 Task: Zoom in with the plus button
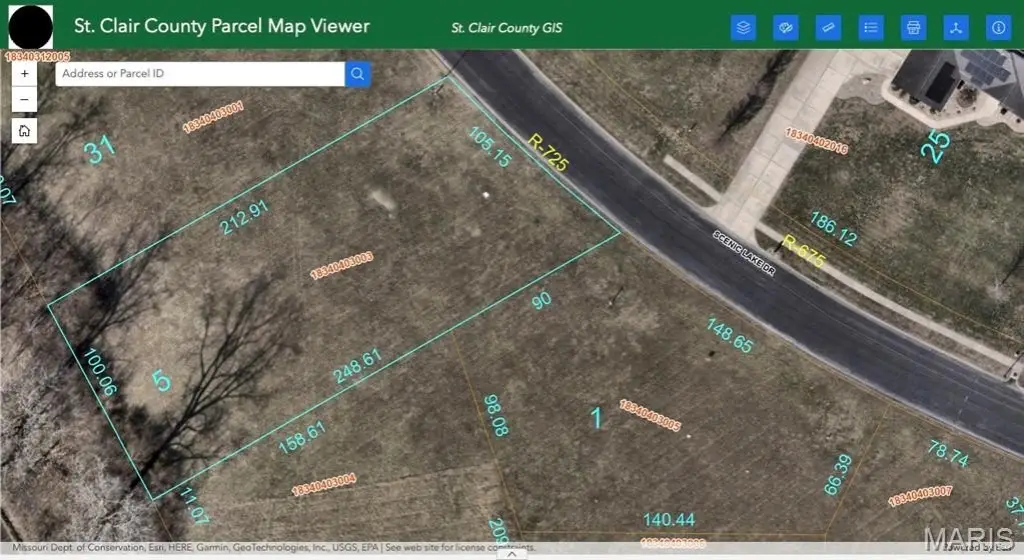tap(24, 74)
